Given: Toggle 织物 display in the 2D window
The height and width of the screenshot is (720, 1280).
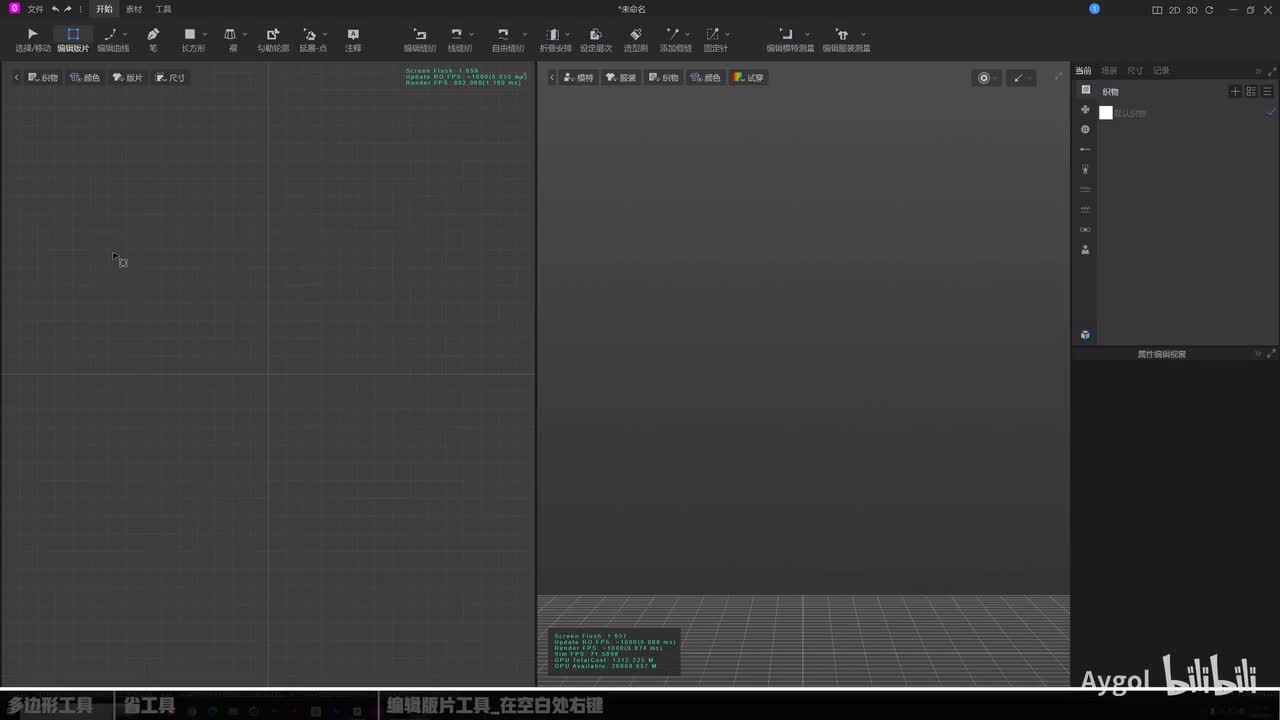Looking at the screenshot, I should pos(42,77).
